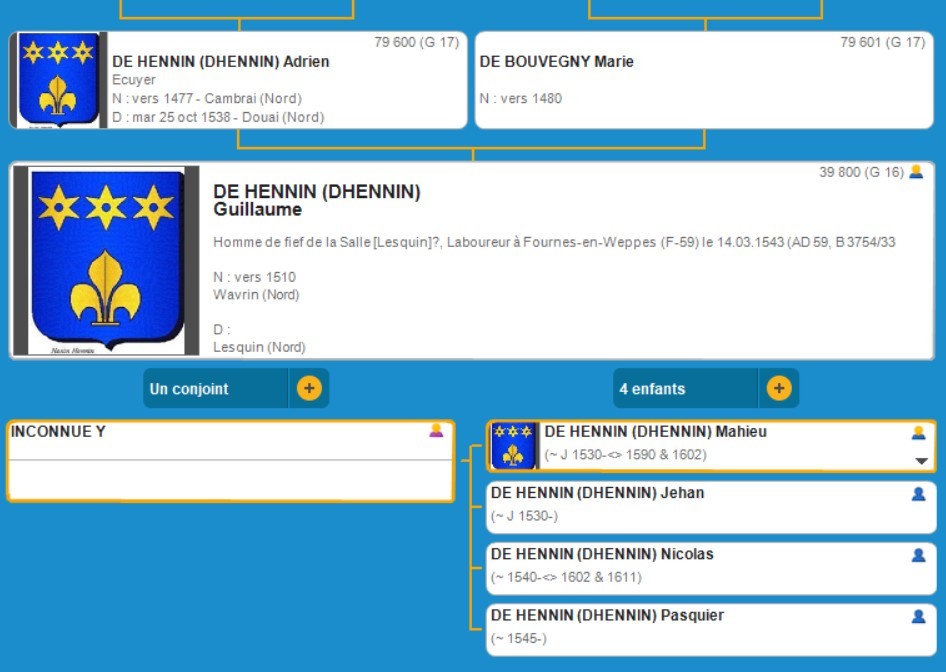
Task: Open Guillaume's large coat of arms image
Action: click(106, 260)
